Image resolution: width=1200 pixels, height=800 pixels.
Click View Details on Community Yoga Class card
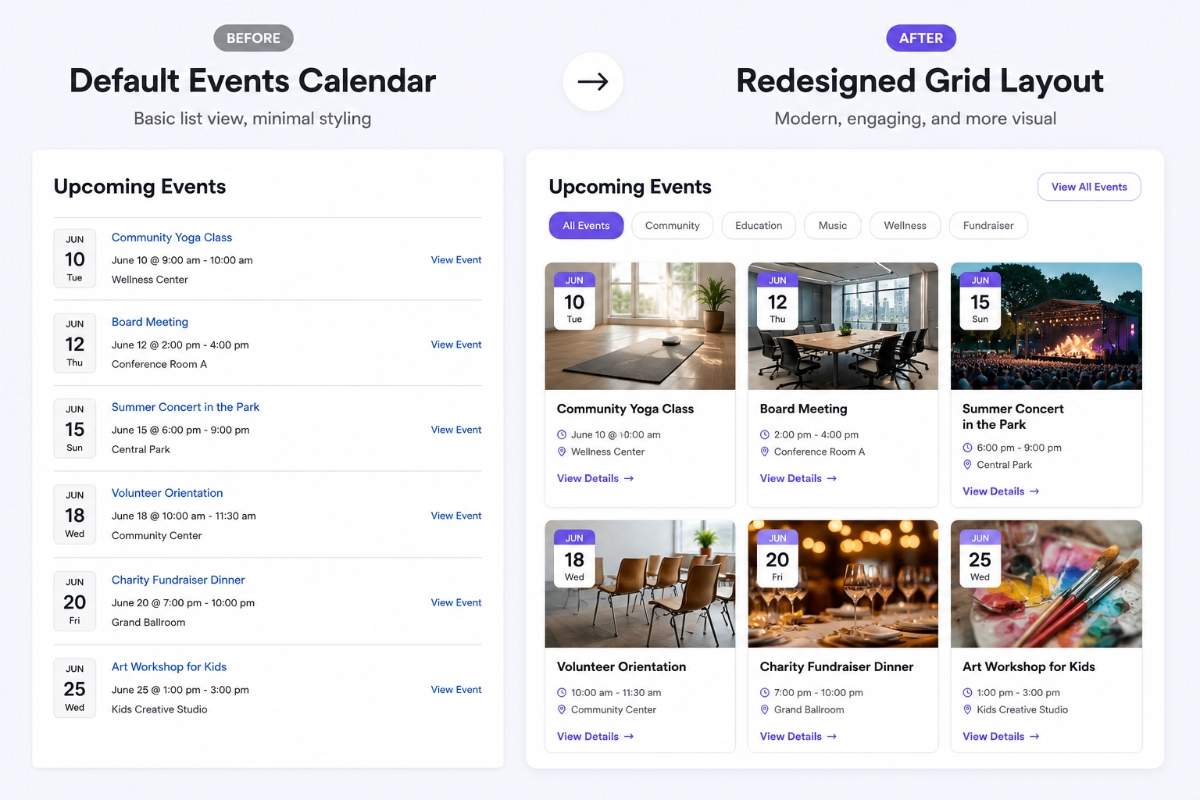[595, 479]
